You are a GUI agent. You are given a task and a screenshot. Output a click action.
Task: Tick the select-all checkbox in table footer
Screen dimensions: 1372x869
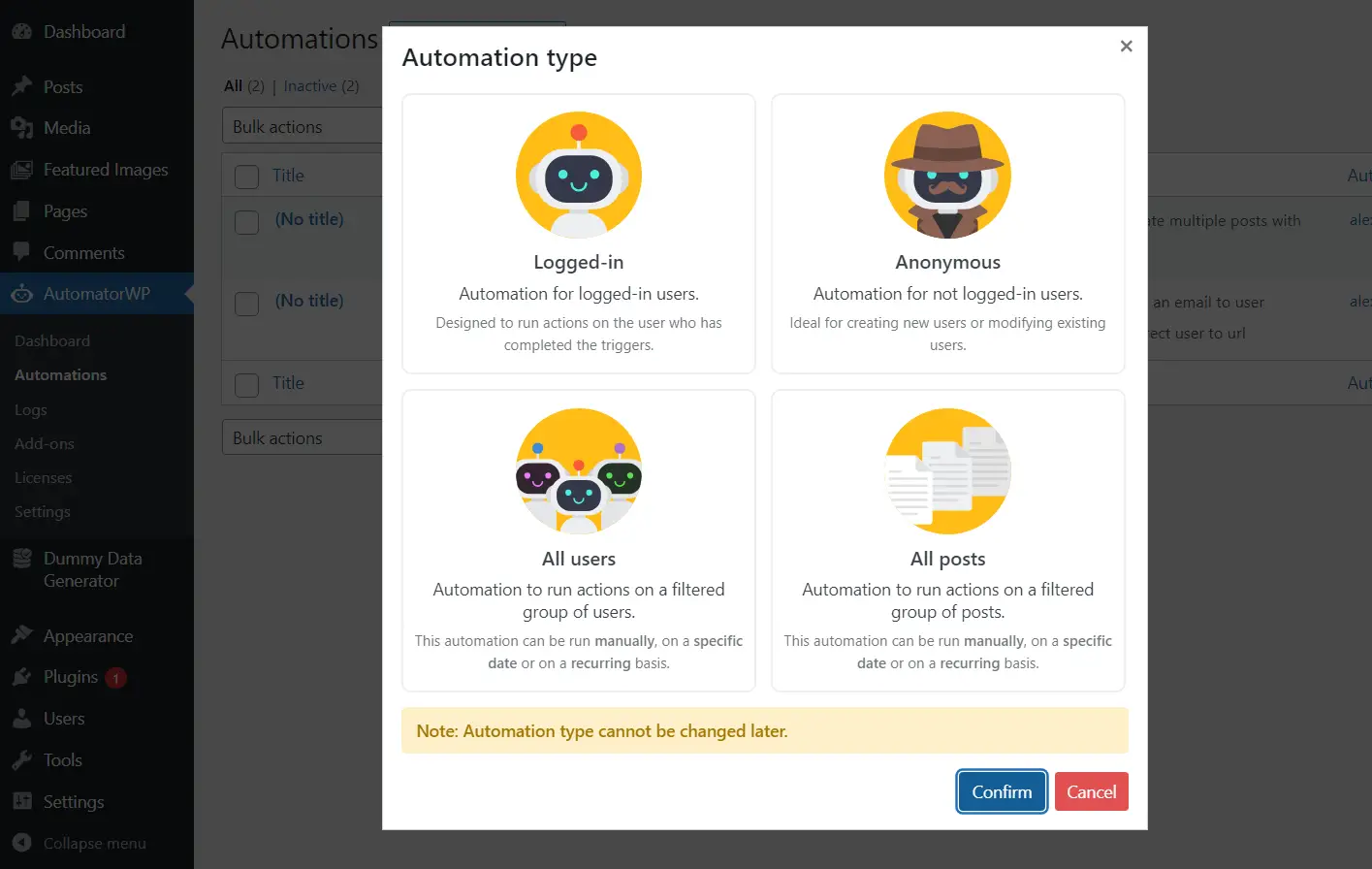coord(247,385)
